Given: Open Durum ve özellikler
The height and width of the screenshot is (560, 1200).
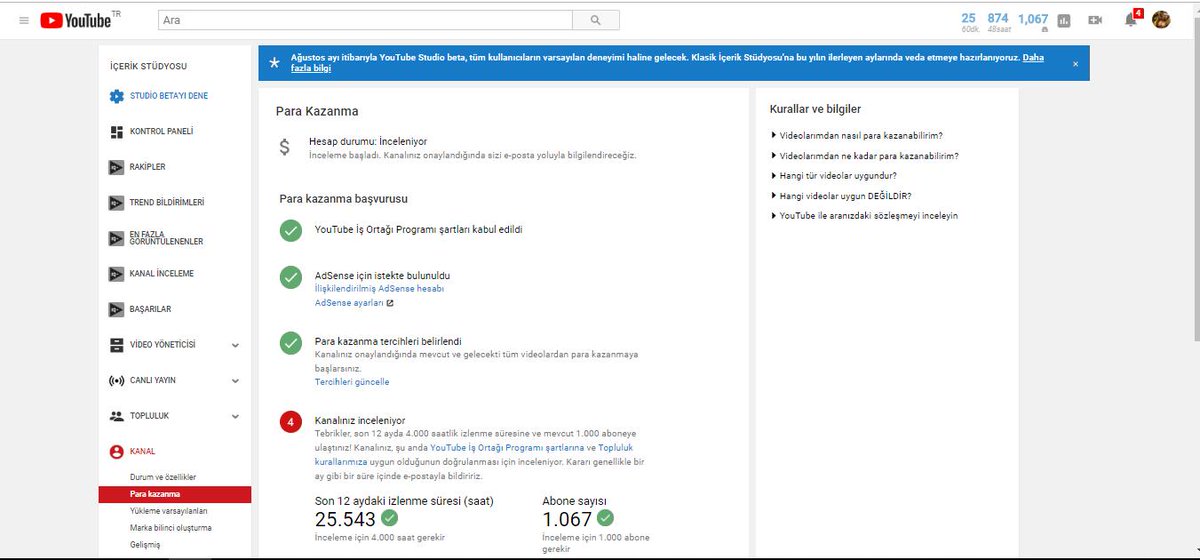Looking at the screenshot, I should (x=163, y=478).
